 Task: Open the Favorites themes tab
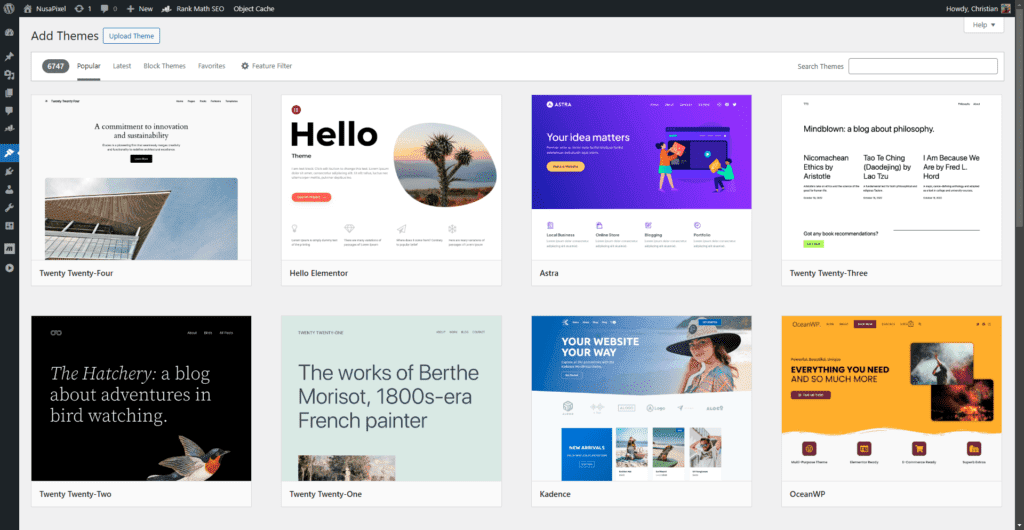pyautogui.click(x=211, y=66)
